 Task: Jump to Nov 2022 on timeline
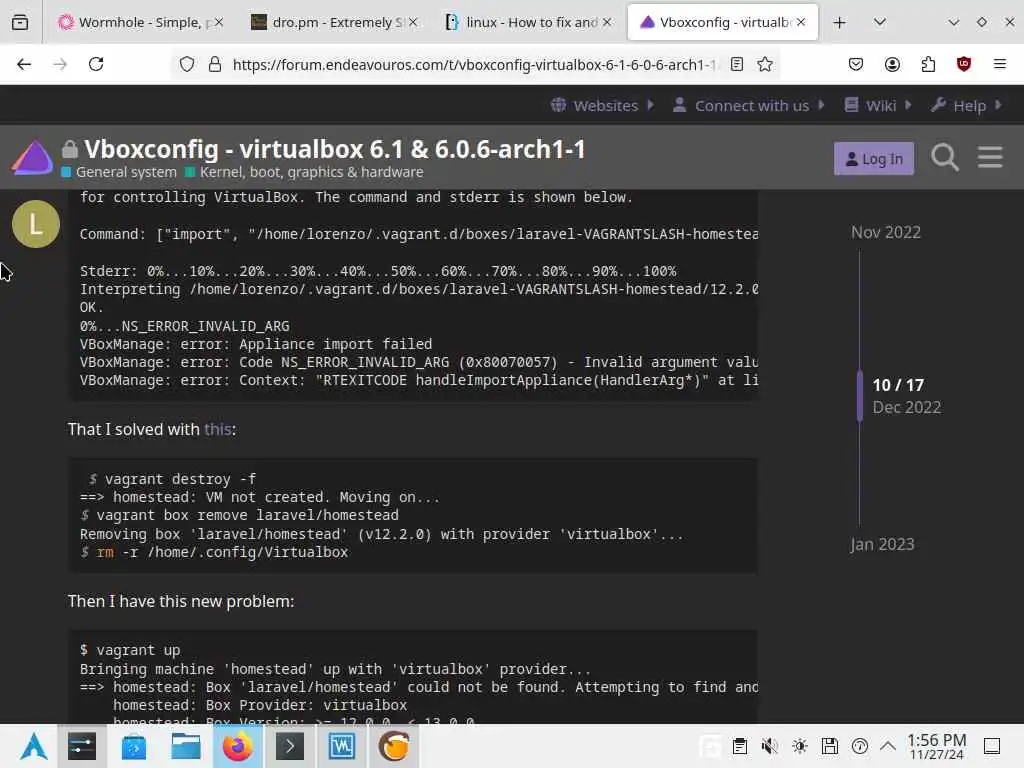[886, 232]
